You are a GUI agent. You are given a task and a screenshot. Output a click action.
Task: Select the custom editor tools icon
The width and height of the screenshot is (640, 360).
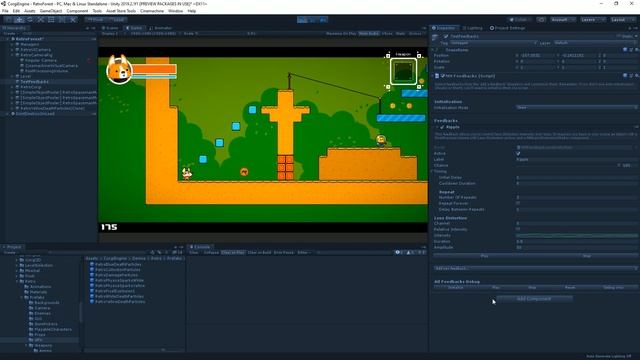[73, 20]
